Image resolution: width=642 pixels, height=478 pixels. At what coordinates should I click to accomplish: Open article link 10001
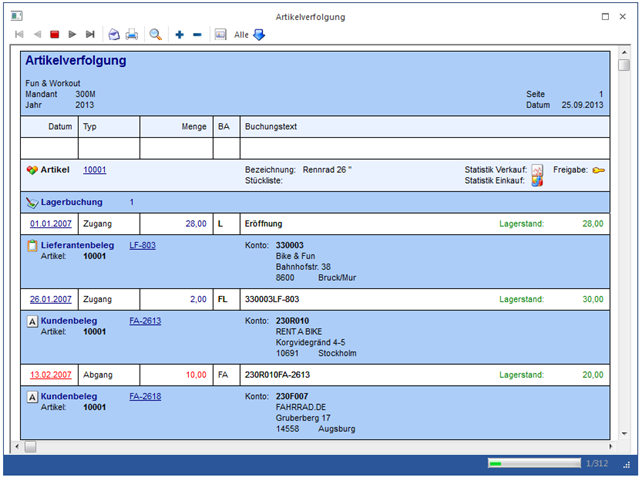(94, 170)
